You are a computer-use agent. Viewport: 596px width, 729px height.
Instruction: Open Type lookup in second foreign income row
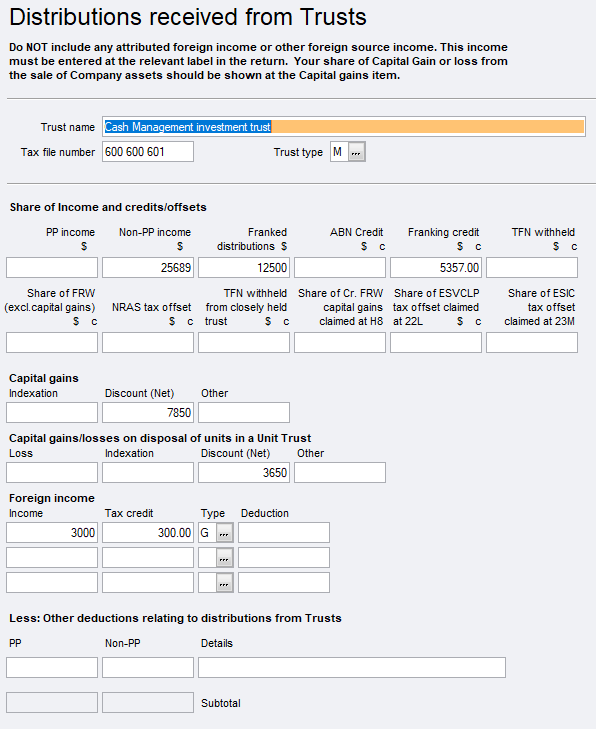[x=224, y=558]
